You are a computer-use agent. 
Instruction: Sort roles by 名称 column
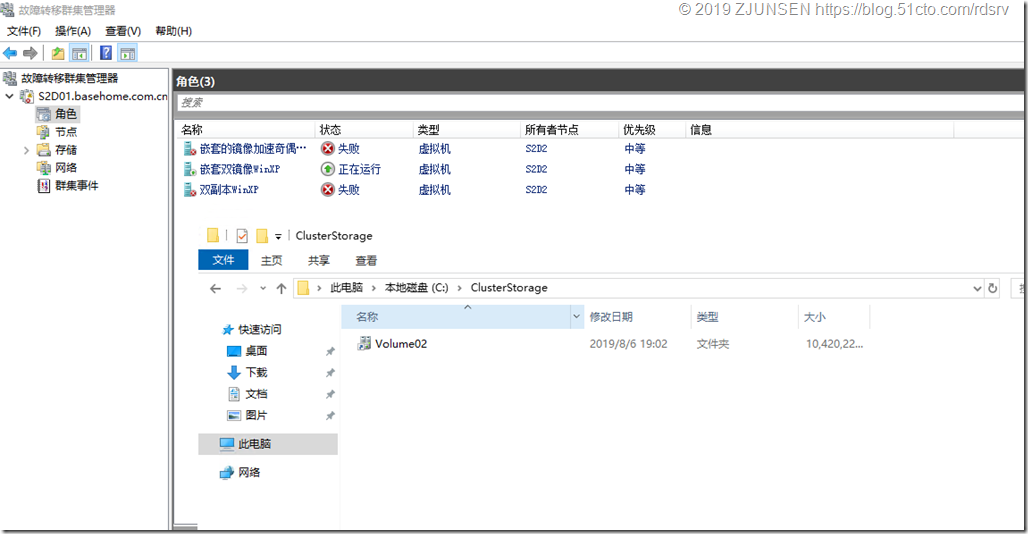245,130
